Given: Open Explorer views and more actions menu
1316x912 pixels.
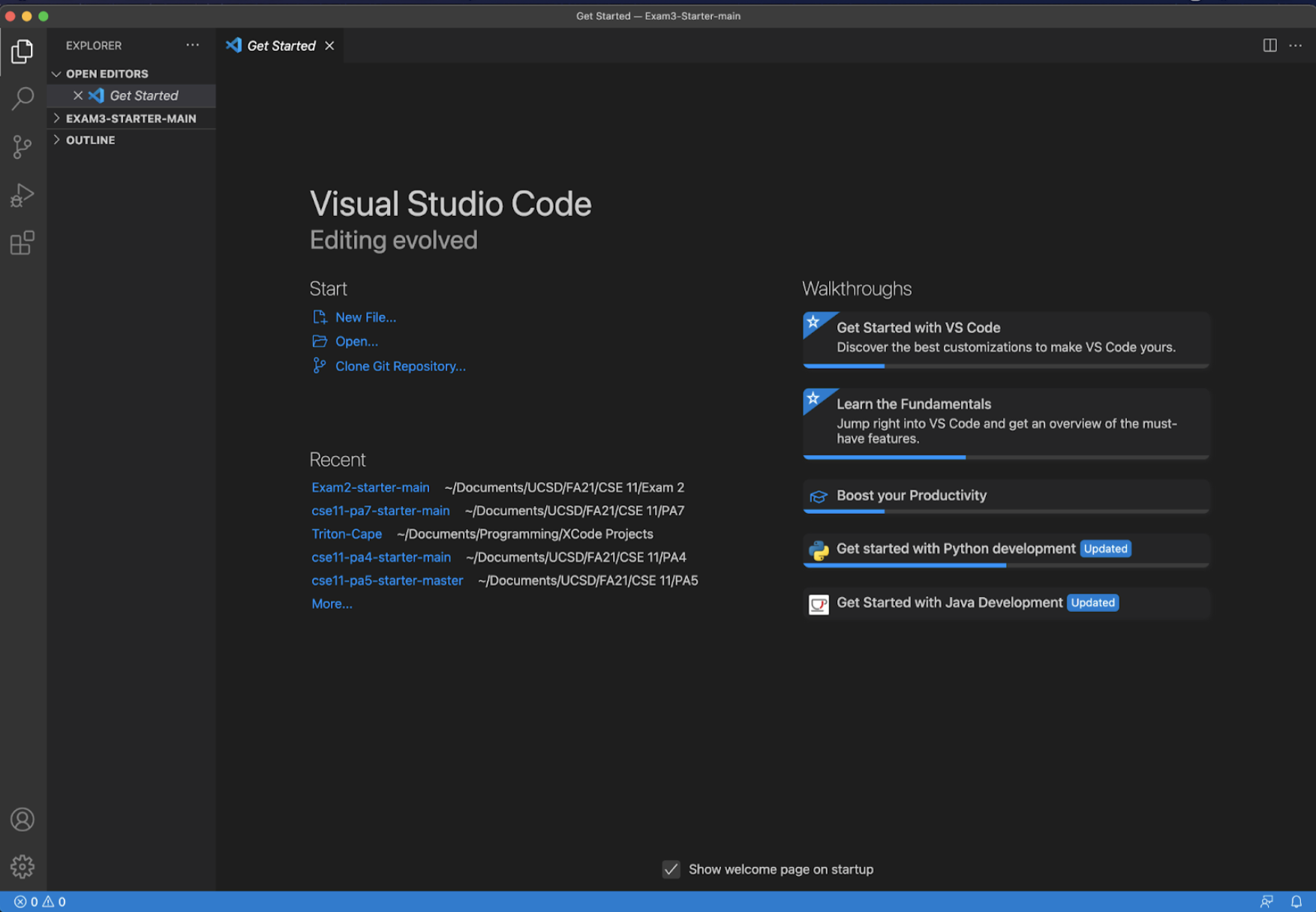Looking at the screenshot, I should click(x=193, y=46).
